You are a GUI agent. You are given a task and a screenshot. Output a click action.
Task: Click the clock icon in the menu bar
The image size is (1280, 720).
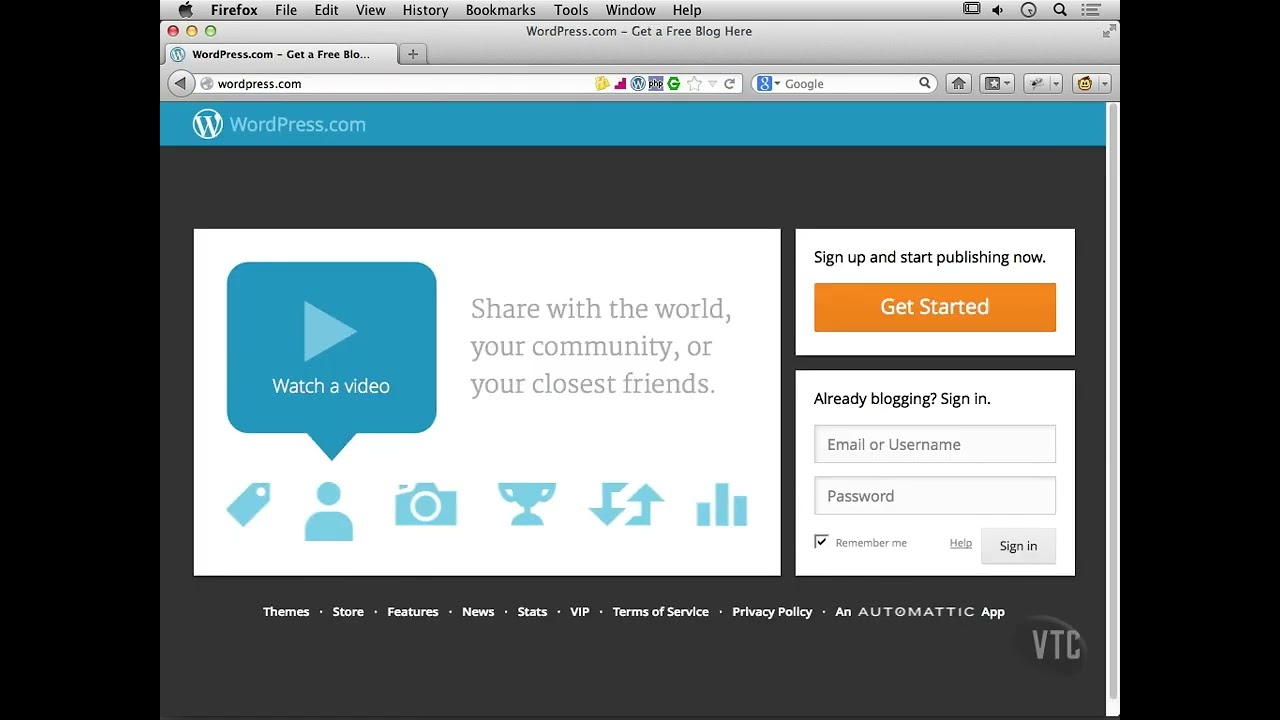(x=1028, y=10)
